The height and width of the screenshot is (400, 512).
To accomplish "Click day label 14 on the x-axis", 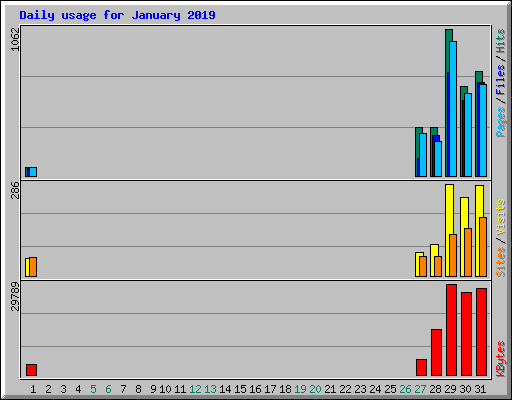I will click(x=225, y=389).
